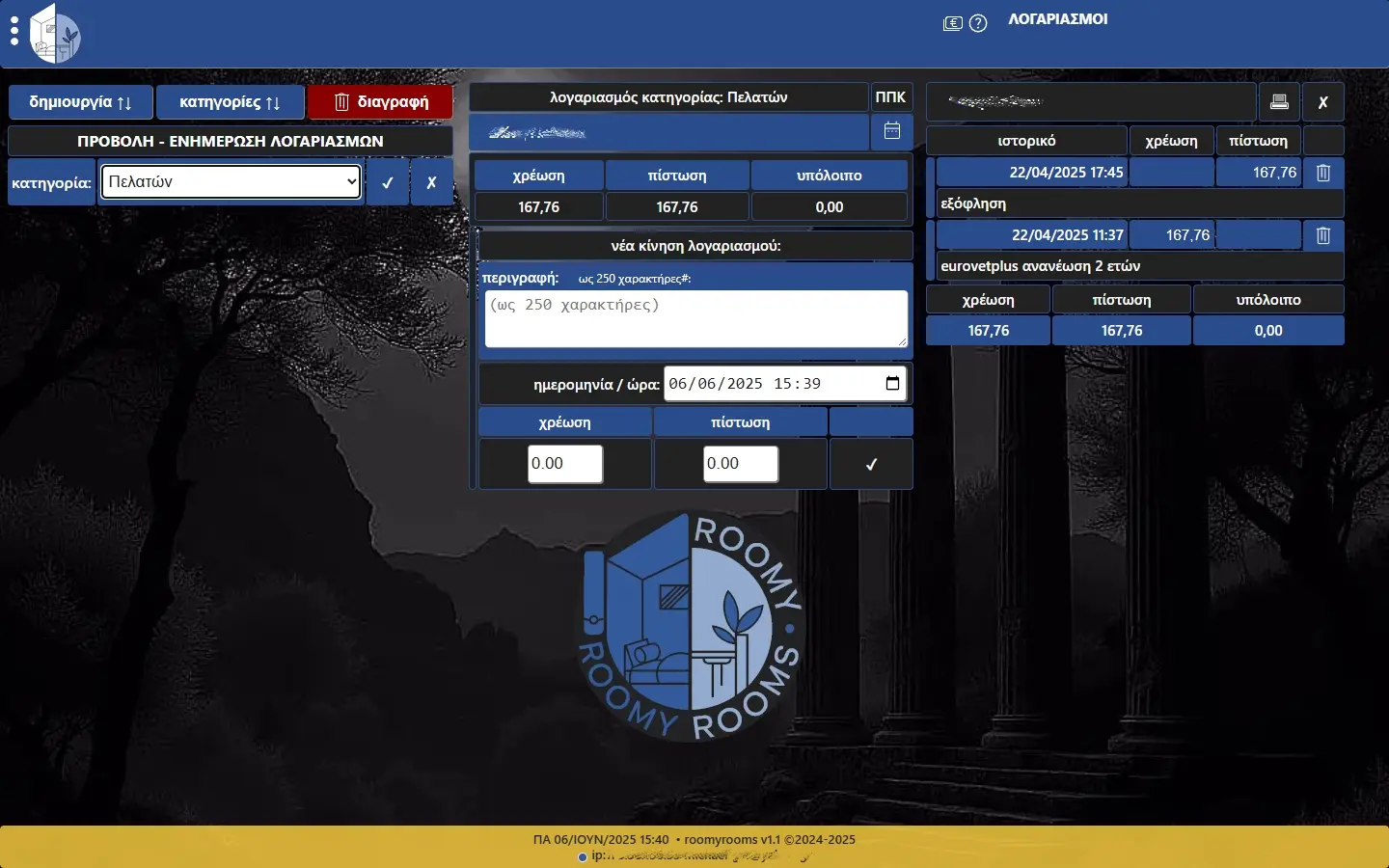Image resolution: width=1389 pixels, height=868 pixels.
Task: Click the blue status dot in footer
Action: [582, 857]
